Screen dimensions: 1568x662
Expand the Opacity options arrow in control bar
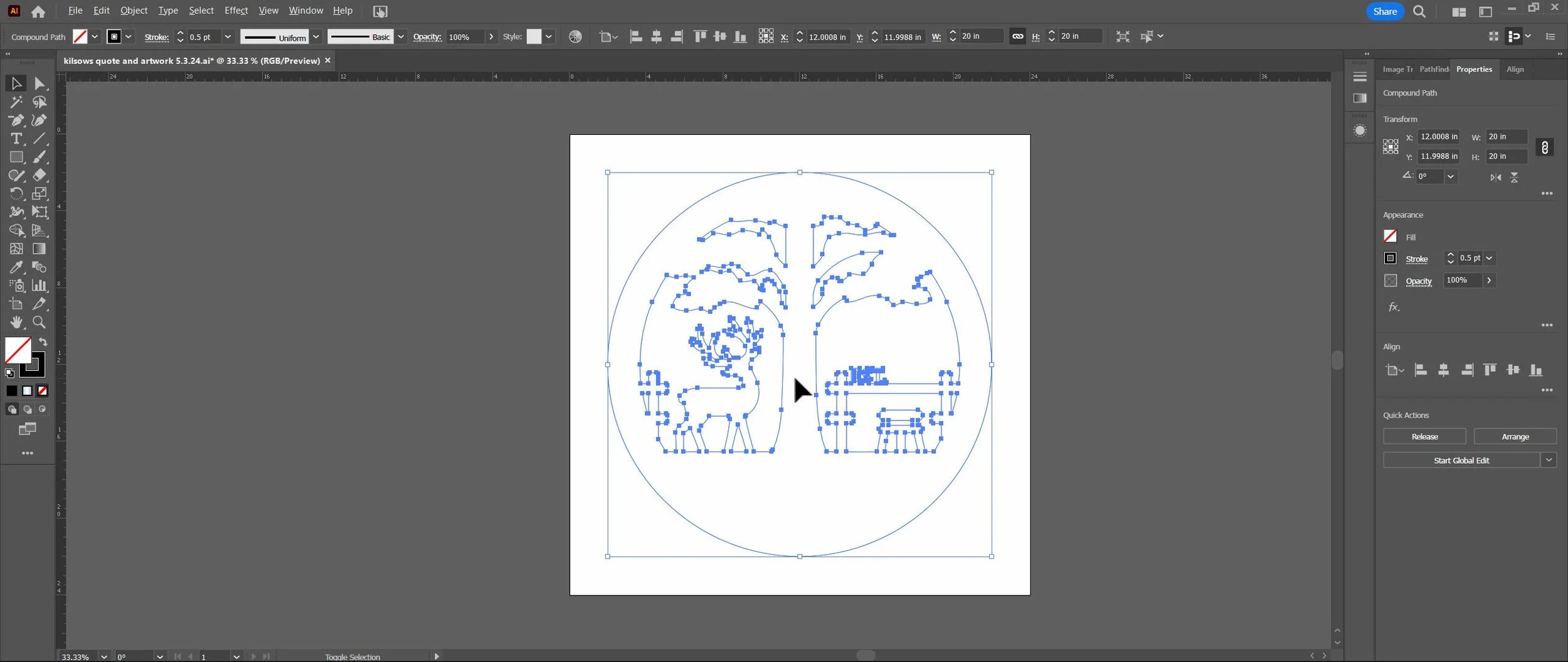tap(491, 36)
